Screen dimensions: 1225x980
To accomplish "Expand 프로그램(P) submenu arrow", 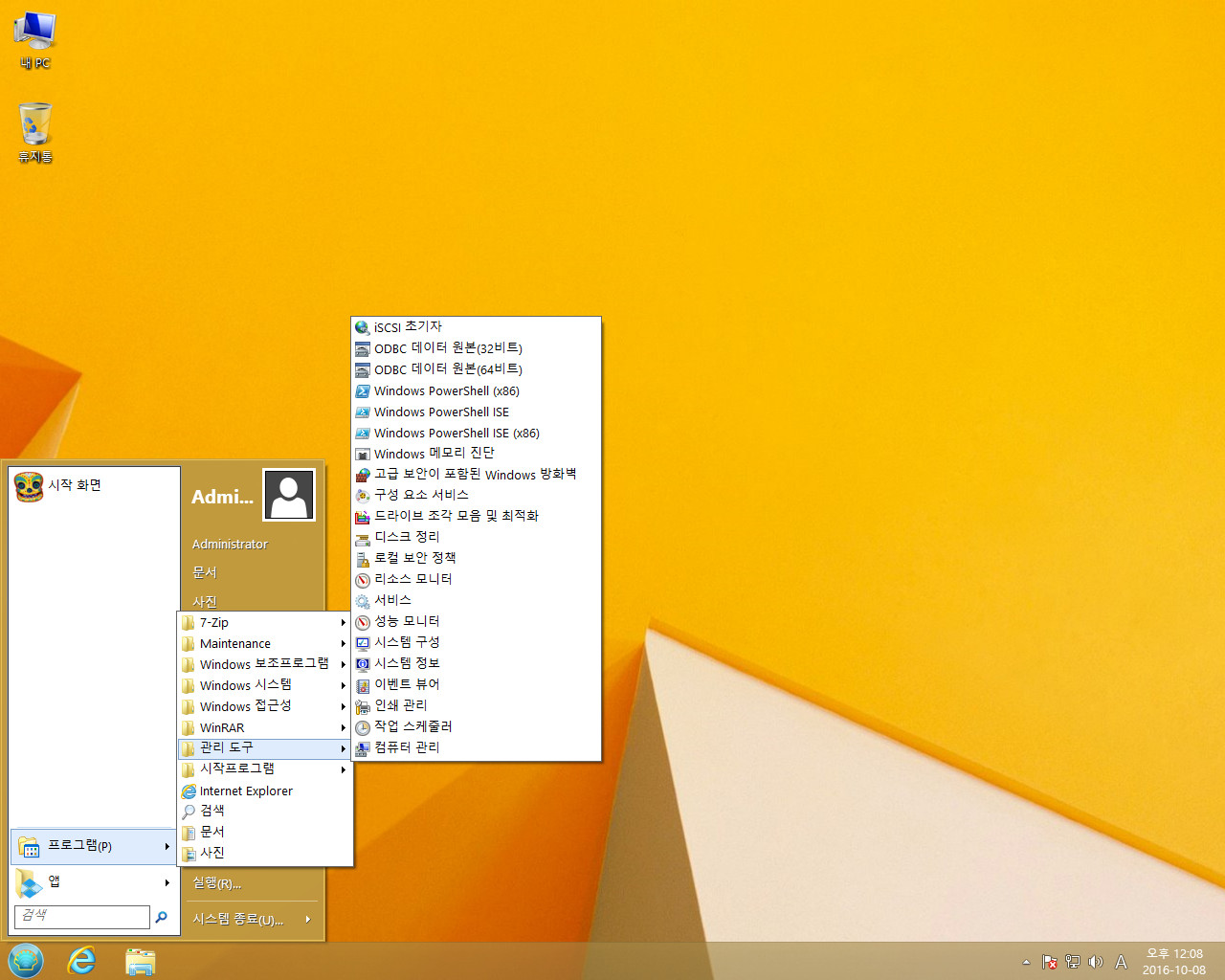I will pos(167,846).
